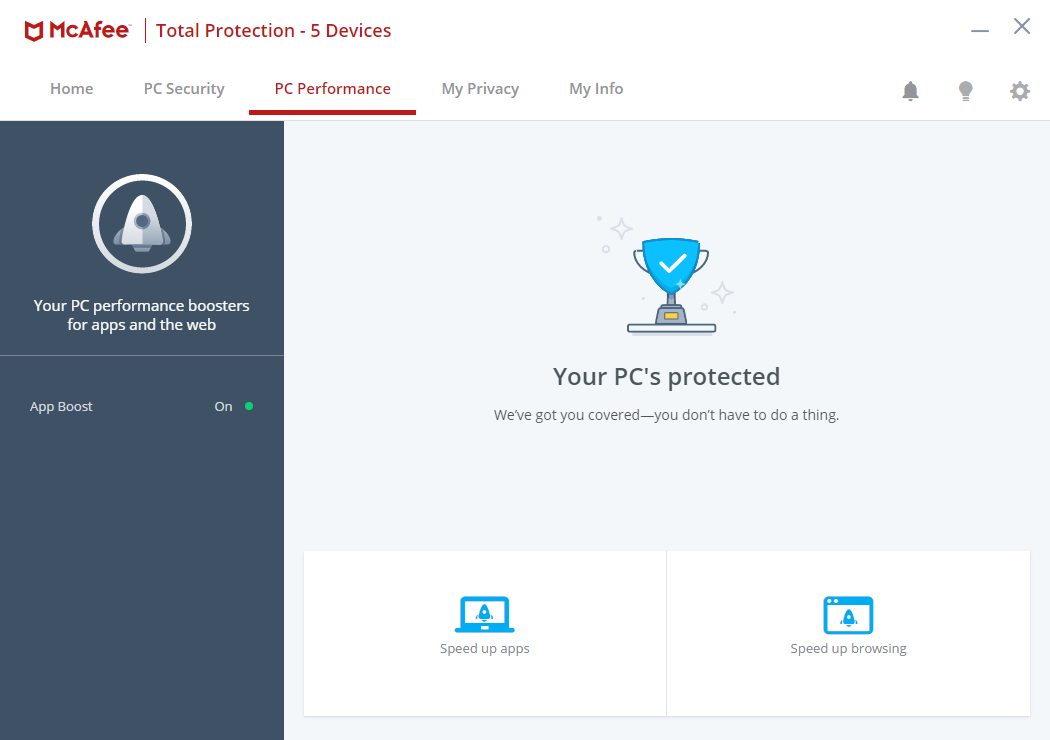1050x740 pixels.
Task: Click the App Boost On status
Action: 233,406
